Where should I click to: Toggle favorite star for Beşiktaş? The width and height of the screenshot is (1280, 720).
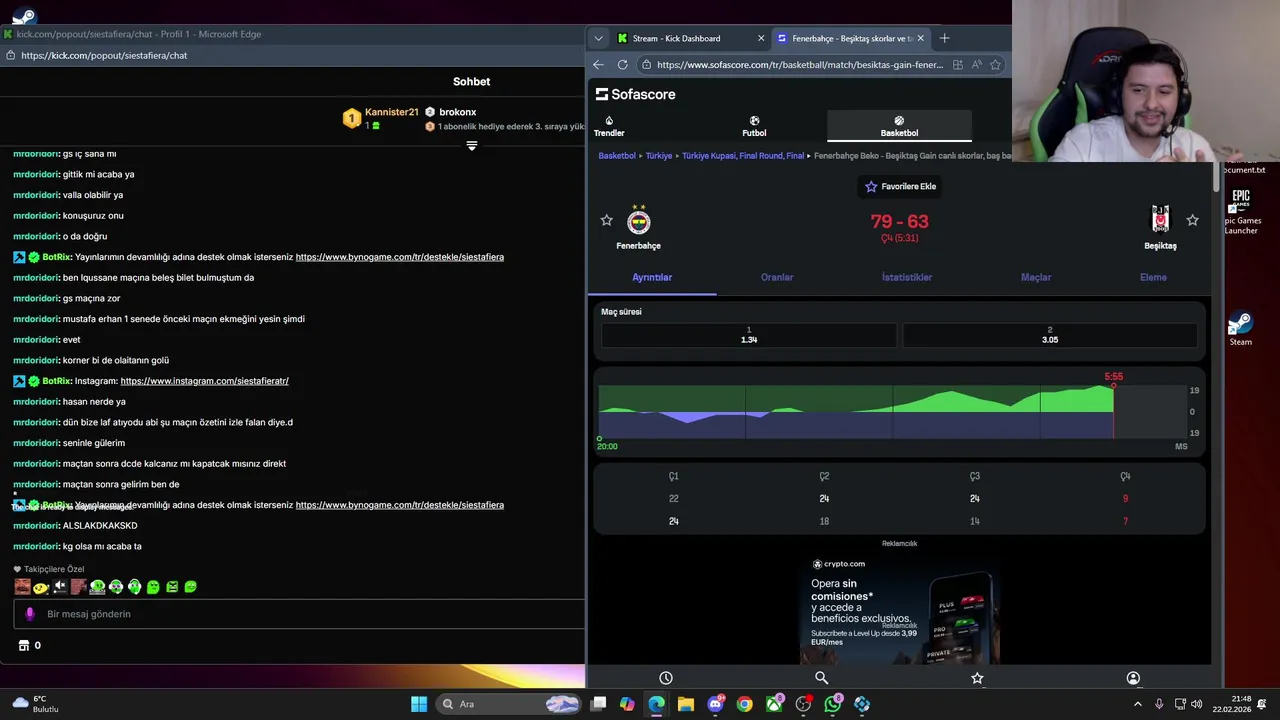[1192, 220]
